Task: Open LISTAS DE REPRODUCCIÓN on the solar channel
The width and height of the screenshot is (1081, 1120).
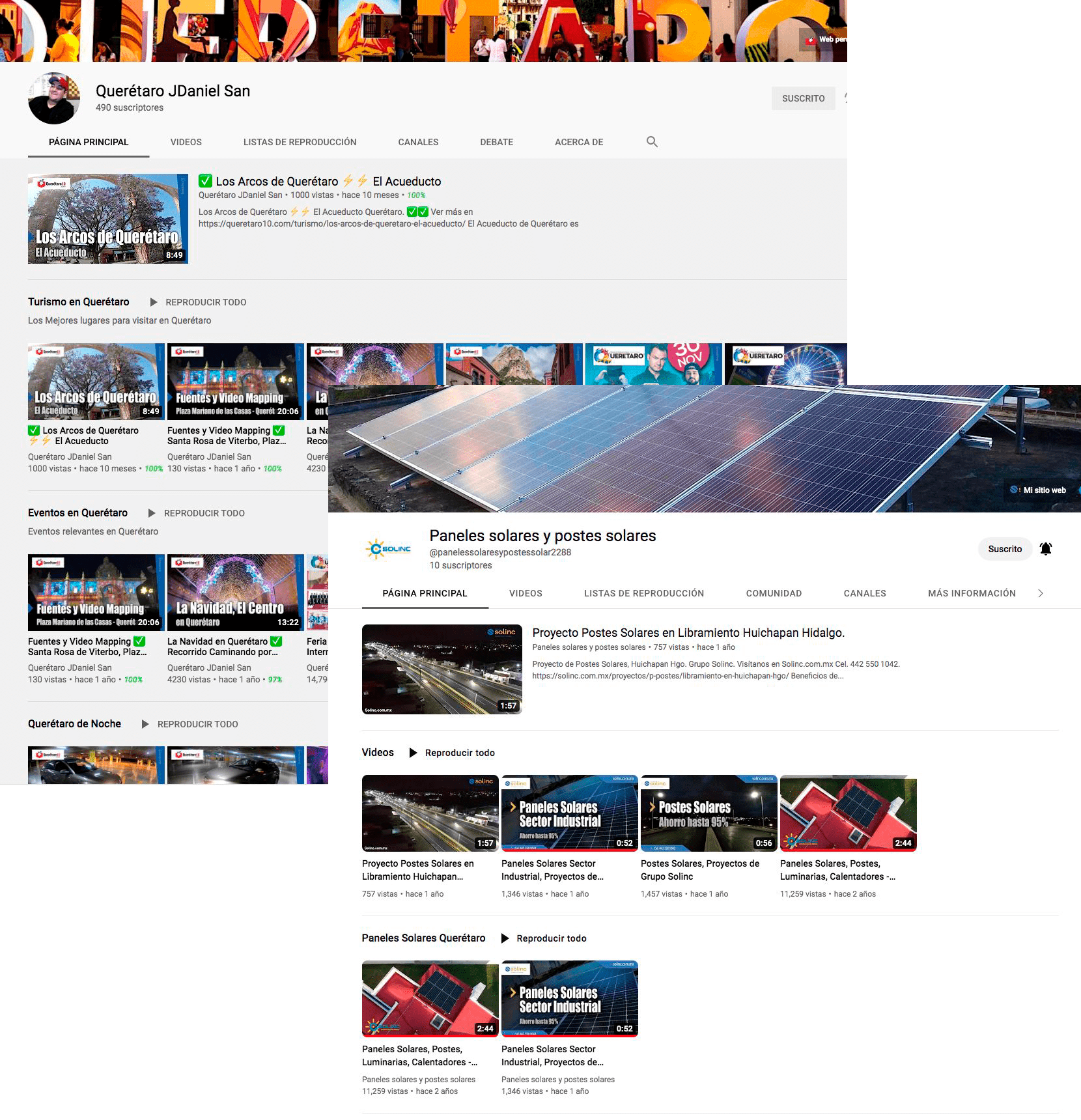Action: (644, 593)
